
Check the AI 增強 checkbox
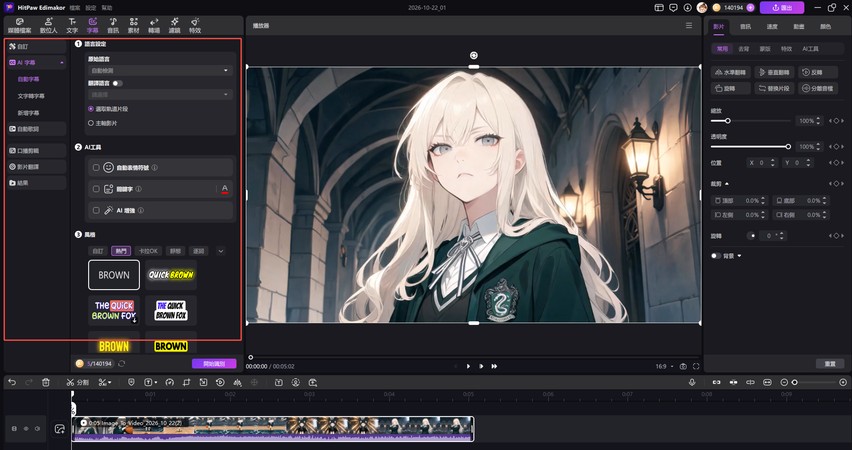96,210
